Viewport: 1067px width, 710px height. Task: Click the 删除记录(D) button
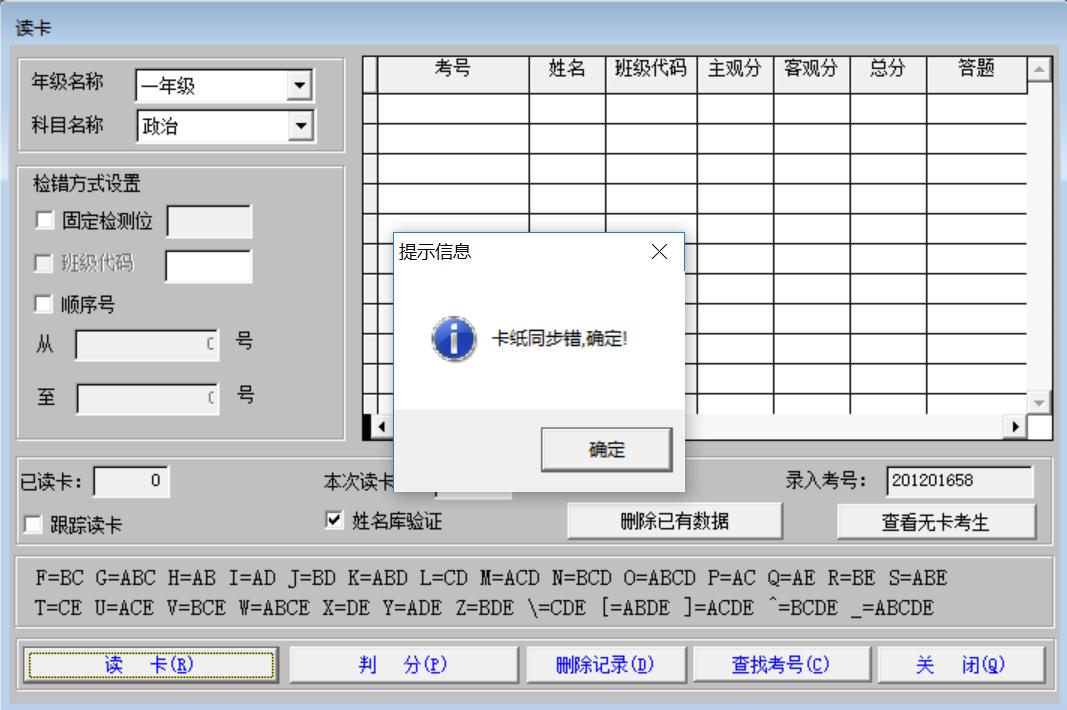pos(605,664)
